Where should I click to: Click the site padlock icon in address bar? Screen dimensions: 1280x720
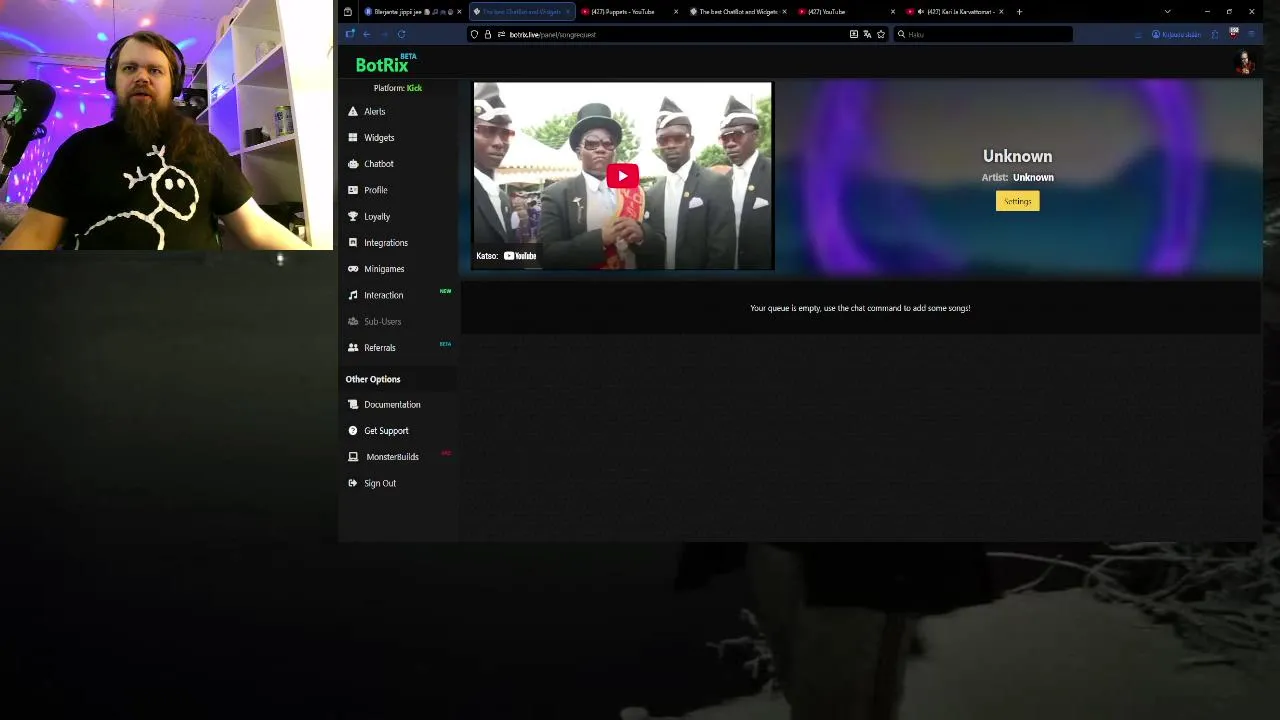pyautogui.click(x=488, y=34)
